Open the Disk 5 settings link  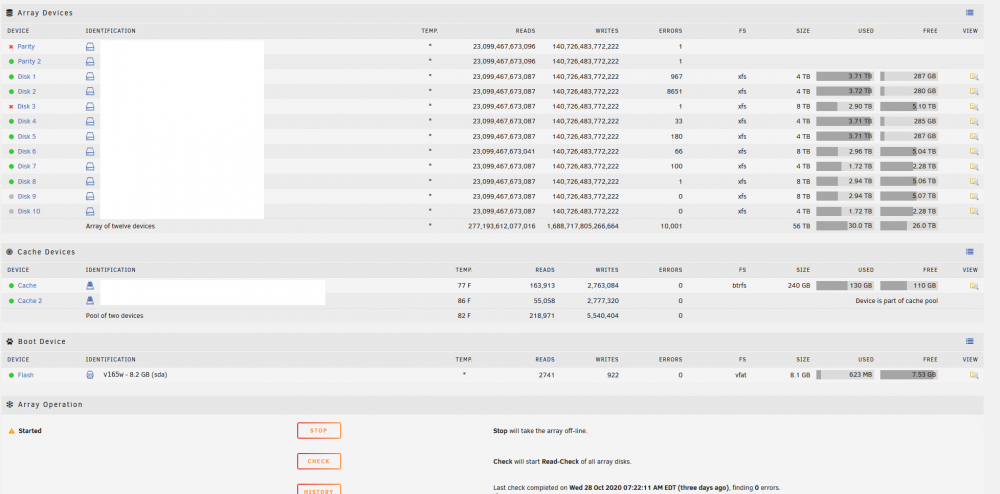pos(27,137)
